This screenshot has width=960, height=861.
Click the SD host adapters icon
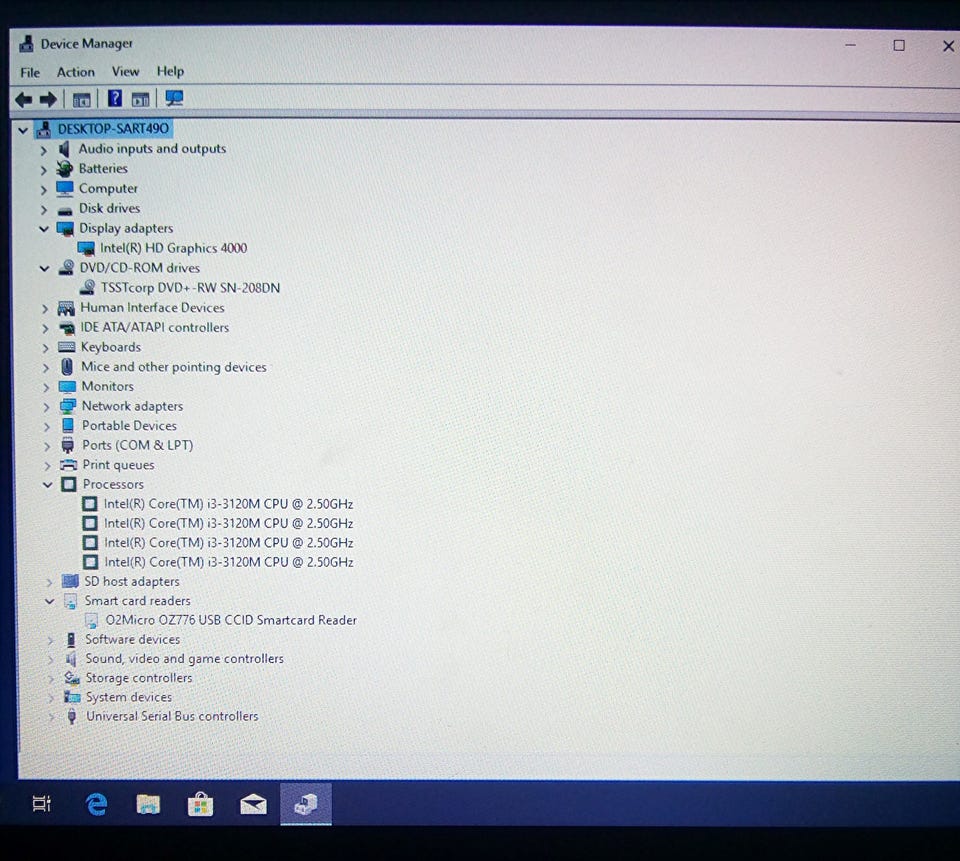click(70, 581)
